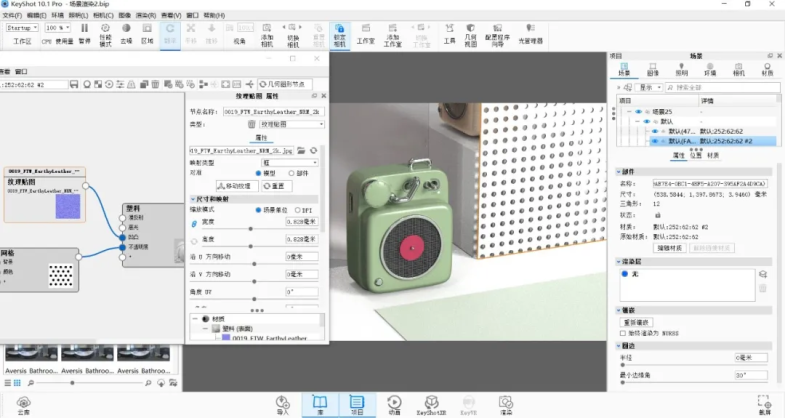Adjust the 宽度 (width) slider
This screenshot has width=785, height=418.
click(x=250, y=228)
